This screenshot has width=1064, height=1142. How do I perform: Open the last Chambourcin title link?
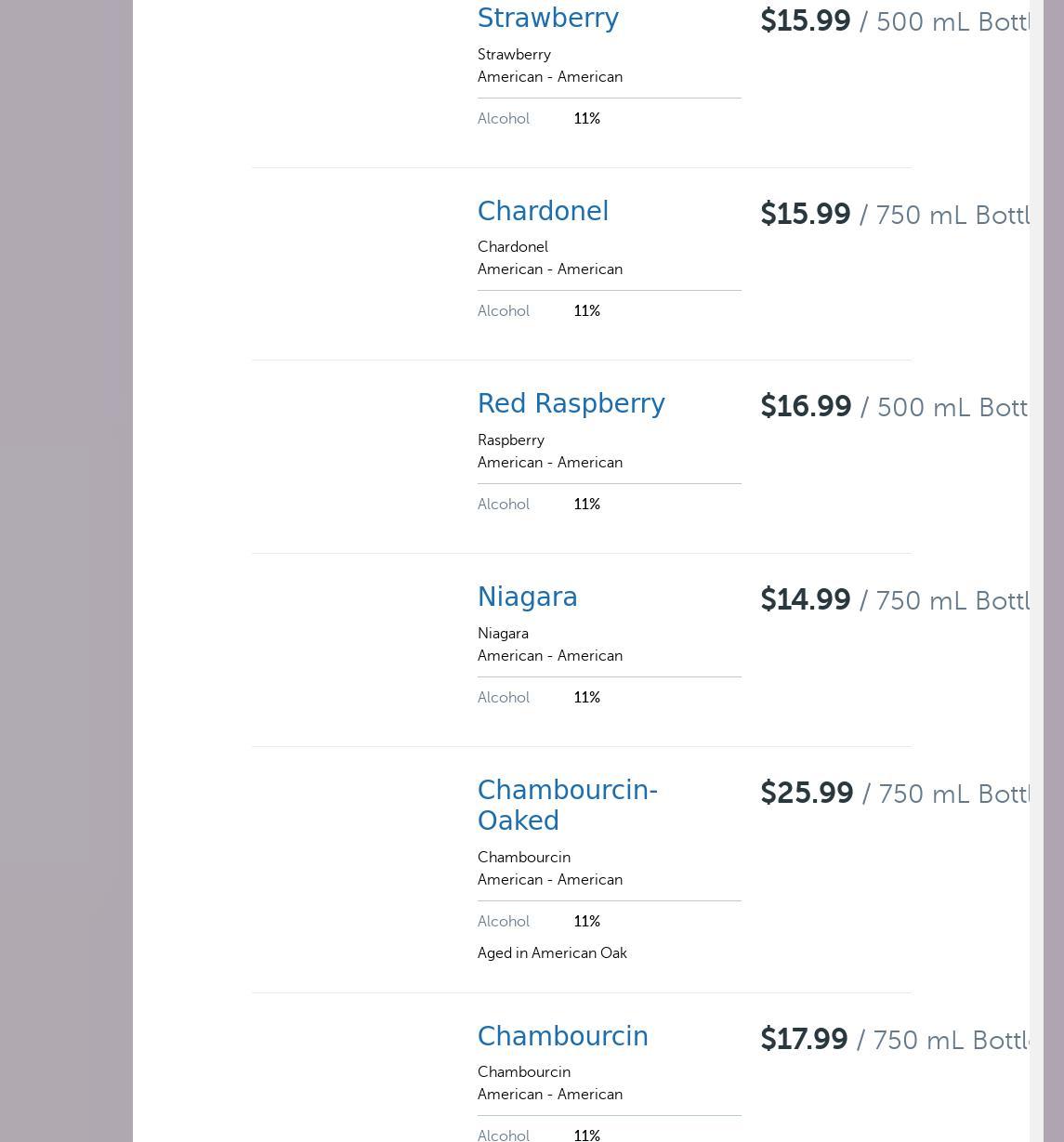point(562,1037)
